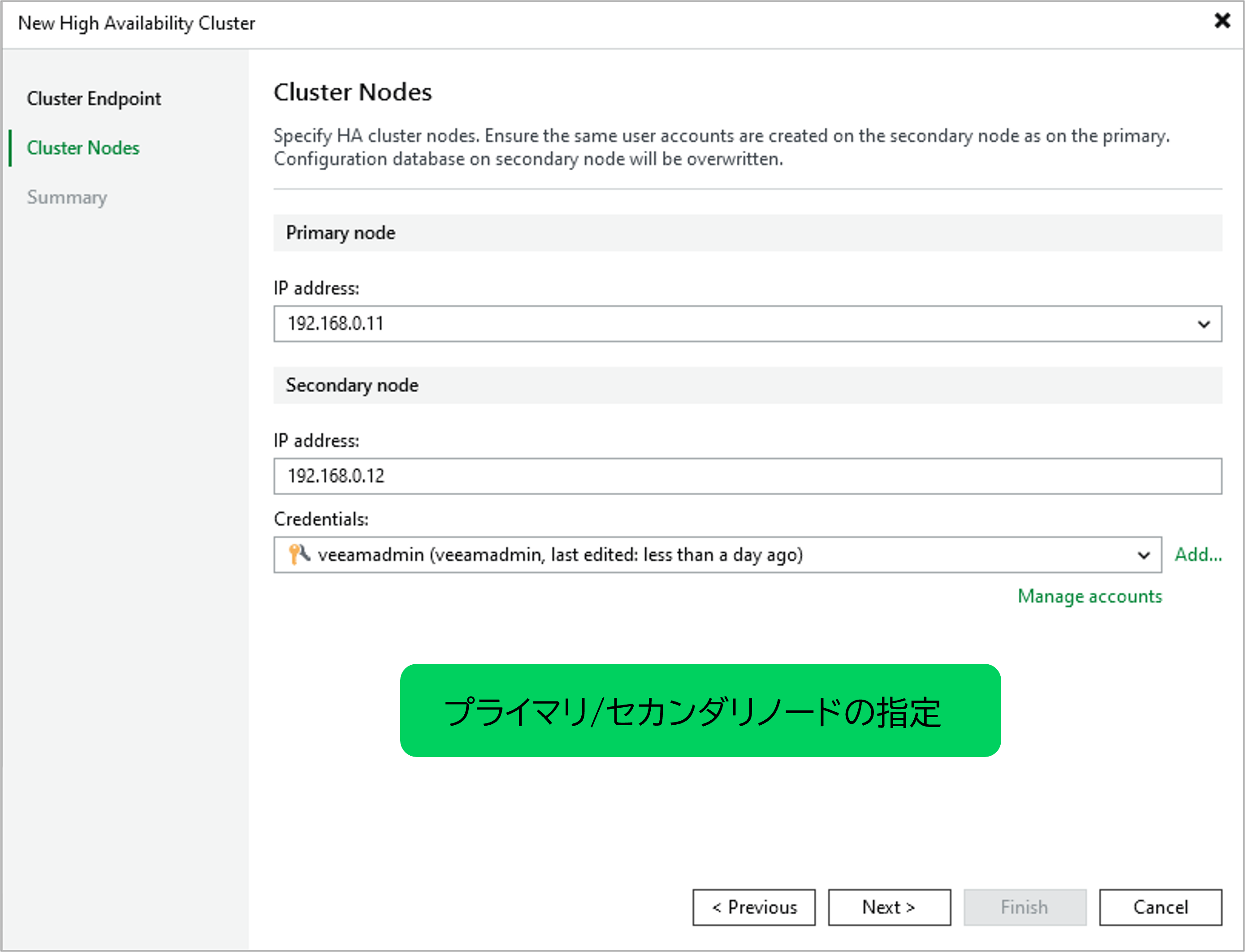Open the Summary step
The width and height of the screenshot is (1245, 952).
[67, 197]
